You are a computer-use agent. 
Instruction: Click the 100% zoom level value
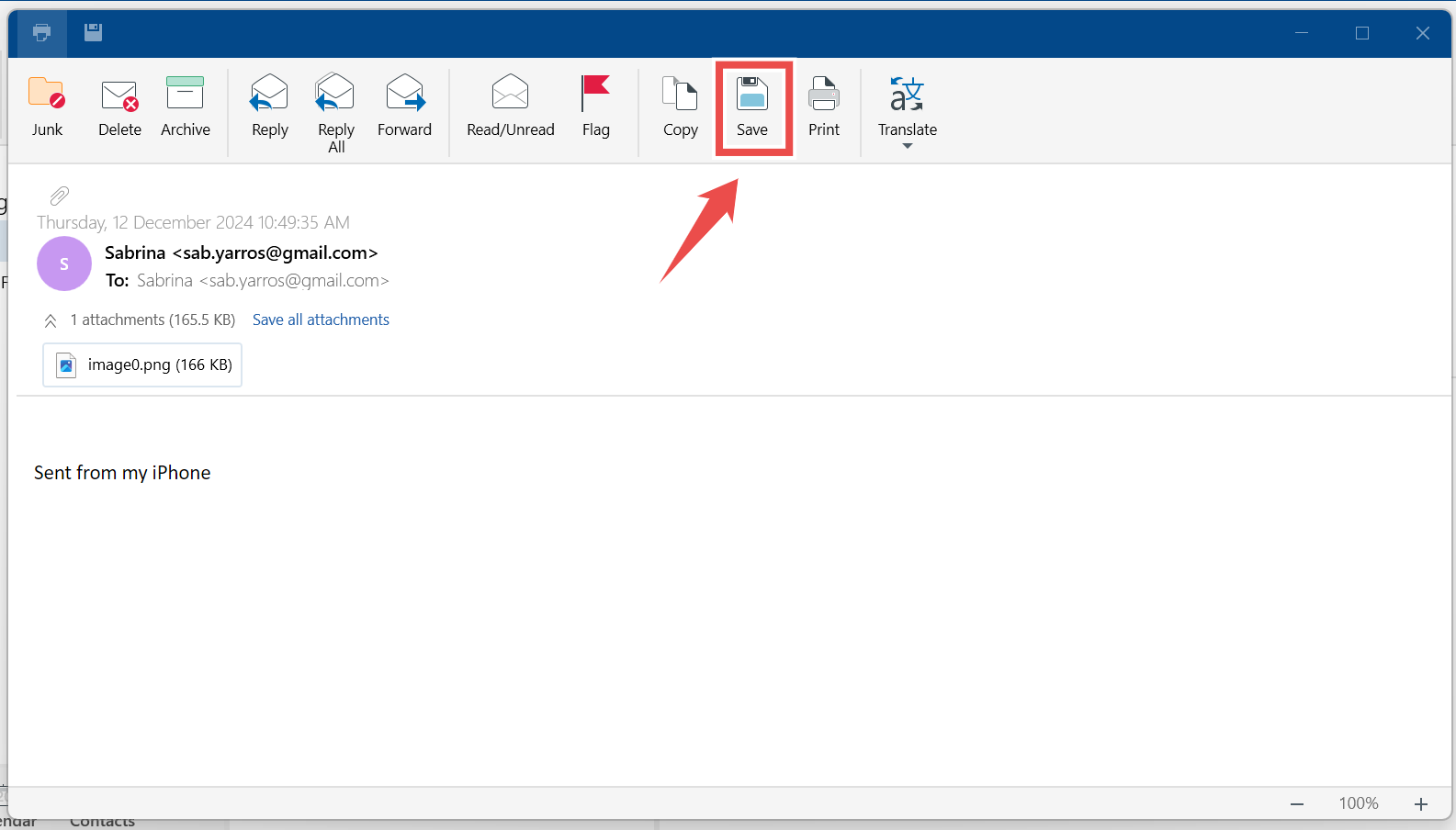click(x=1359, y=803)
